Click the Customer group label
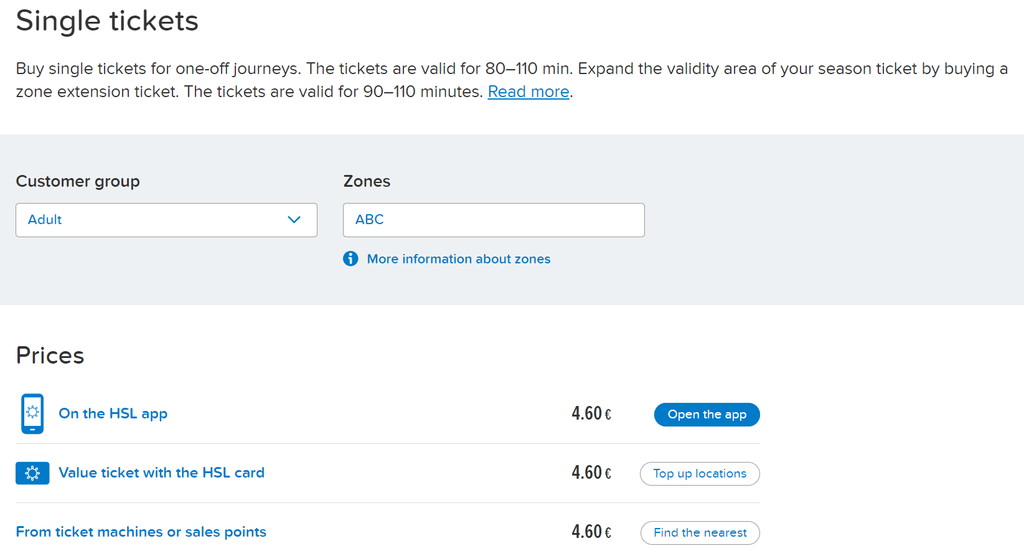 click(x=78, y=181)
